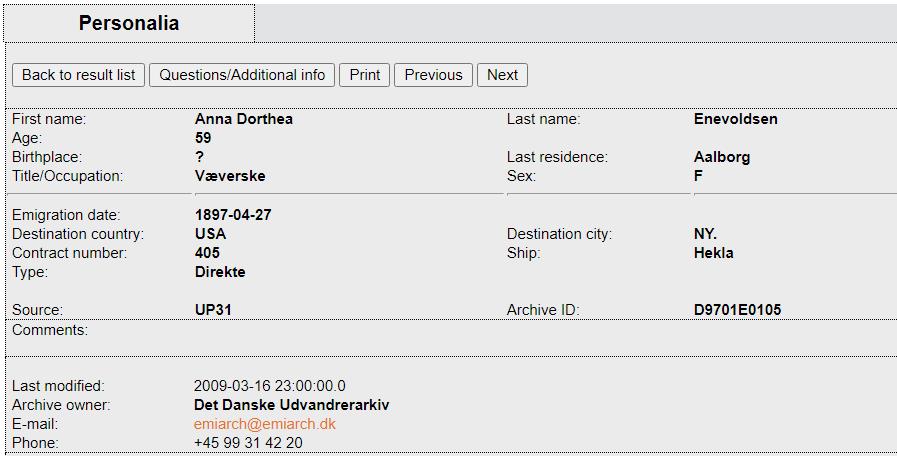Click emigration date 1897-04-27

(x=233, y=215)
